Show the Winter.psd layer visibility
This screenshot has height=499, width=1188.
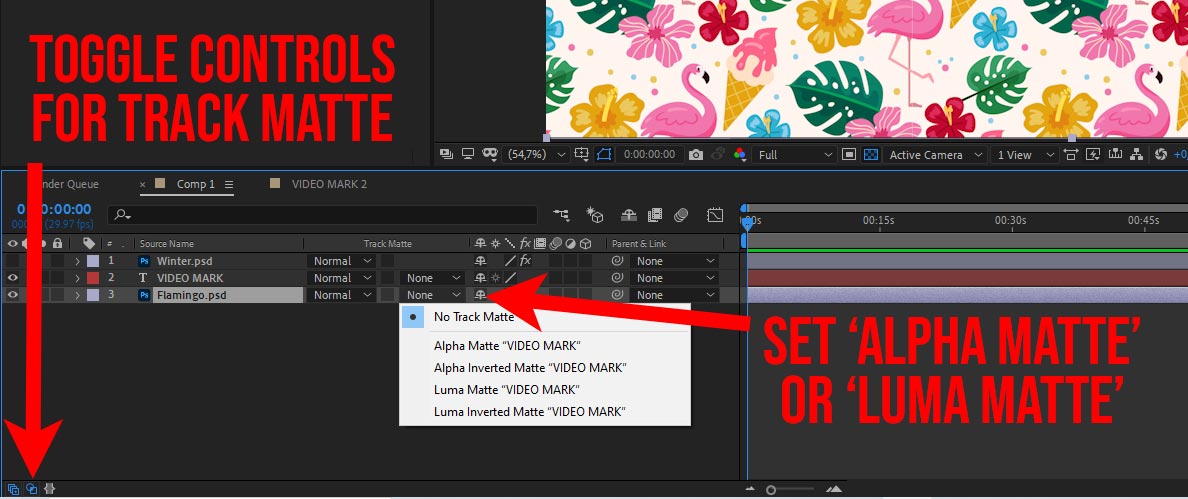click(12, 260)
